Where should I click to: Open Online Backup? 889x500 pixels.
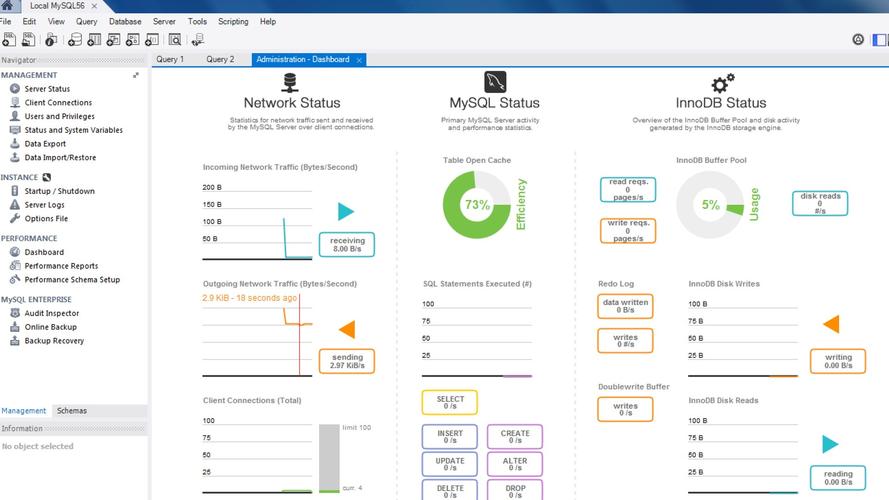(x=50, y=327)
